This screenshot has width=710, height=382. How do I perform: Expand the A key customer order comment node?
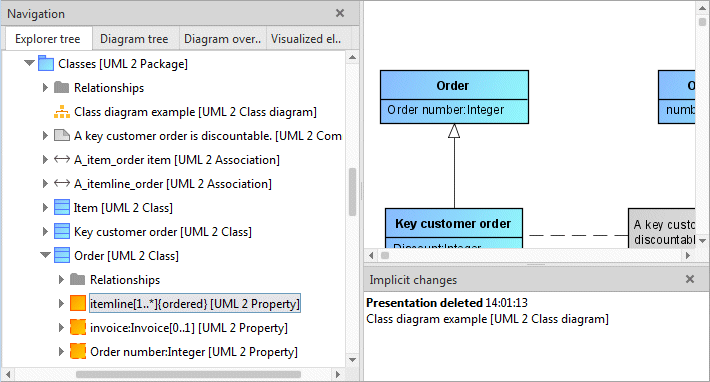click(x=45, y=135)
